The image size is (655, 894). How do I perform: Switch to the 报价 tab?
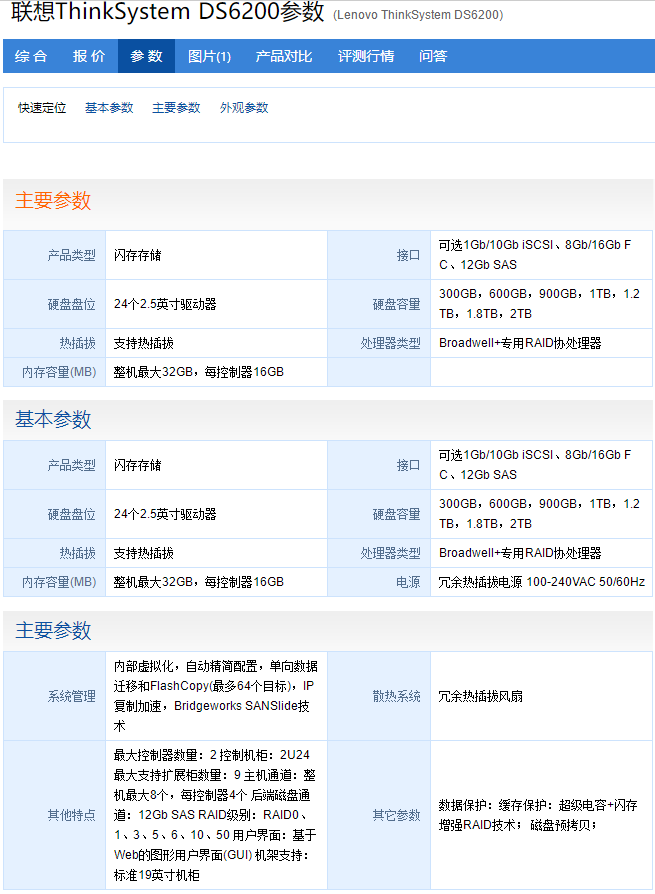pyautogui.click(x=89, y=56)
